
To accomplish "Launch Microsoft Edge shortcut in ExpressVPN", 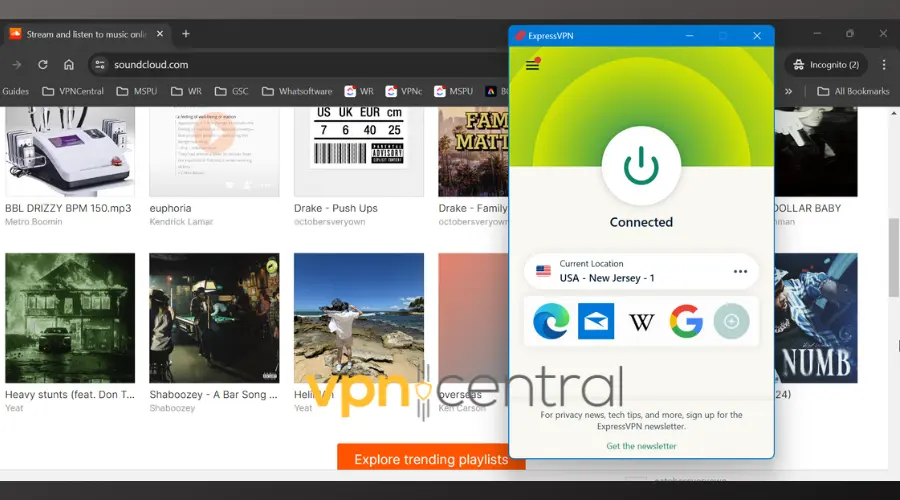I will (551, 321).
